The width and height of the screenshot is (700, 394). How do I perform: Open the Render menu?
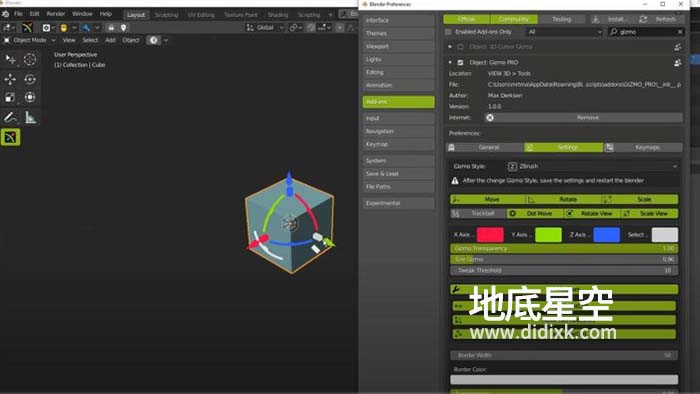[x=56, y=14]
